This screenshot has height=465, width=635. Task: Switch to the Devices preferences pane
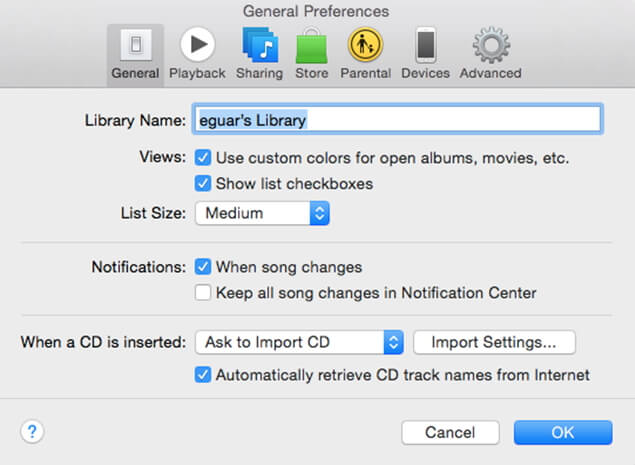click(426, 53)
